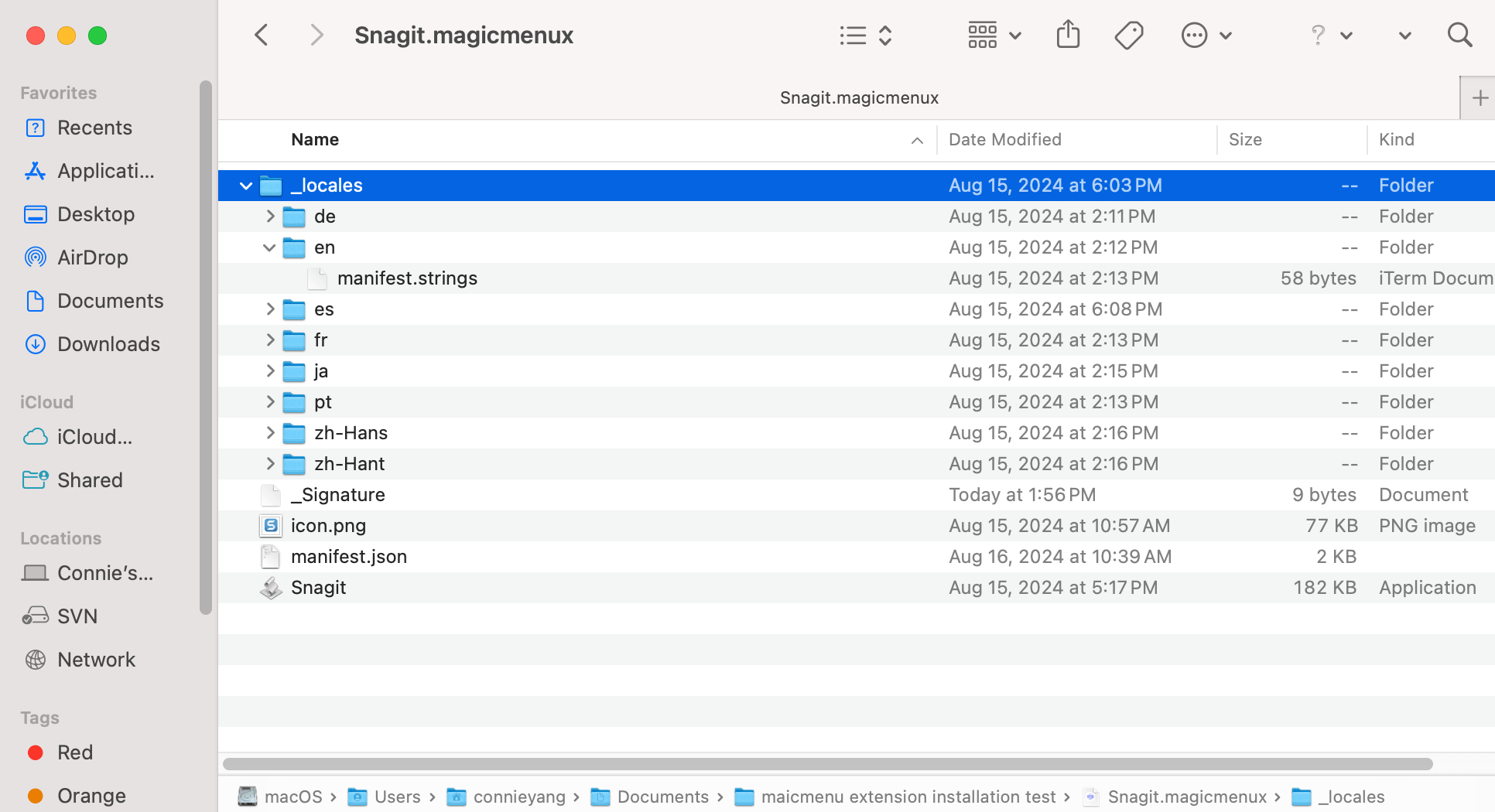This screenshot has width=1495, height=812.
Task: Click the sidebar vertical scrollbar
Action: [x=205, y=348]
